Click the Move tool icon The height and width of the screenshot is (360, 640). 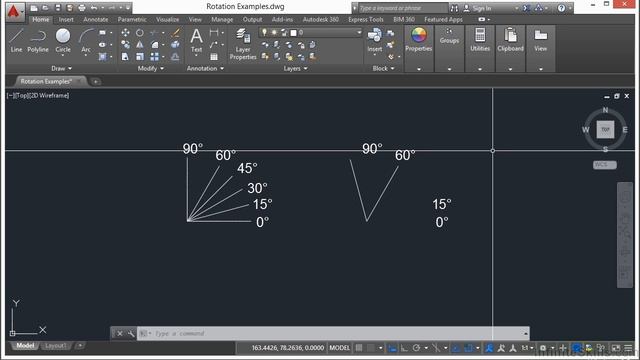pos(125,32)
